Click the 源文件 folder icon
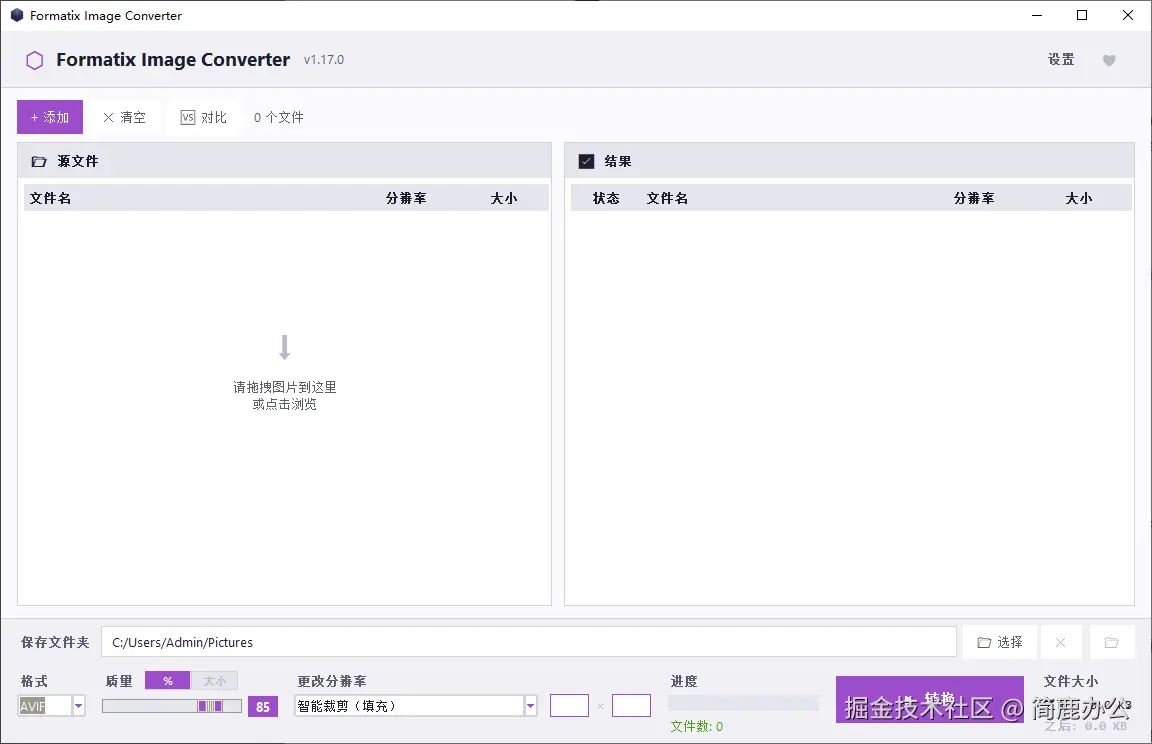Screen dimensions: 1152x744 pos(39,162)
